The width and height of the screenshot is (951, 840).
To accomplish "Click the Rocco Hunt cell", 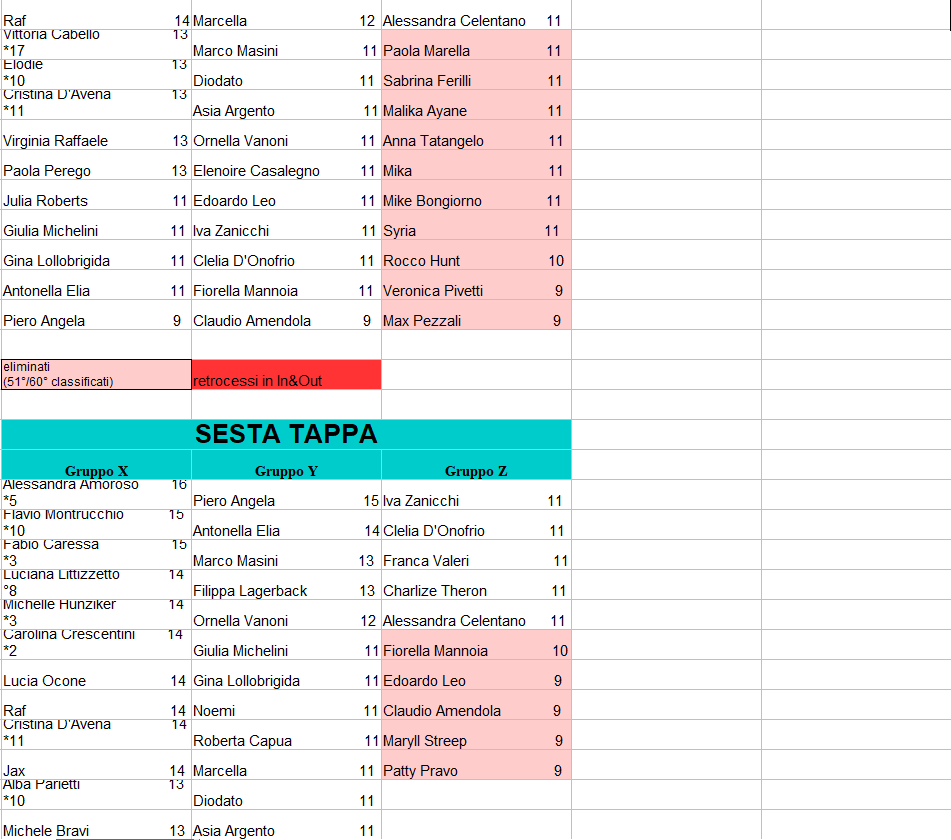I will pyautogui.click(x=422, y=261).
